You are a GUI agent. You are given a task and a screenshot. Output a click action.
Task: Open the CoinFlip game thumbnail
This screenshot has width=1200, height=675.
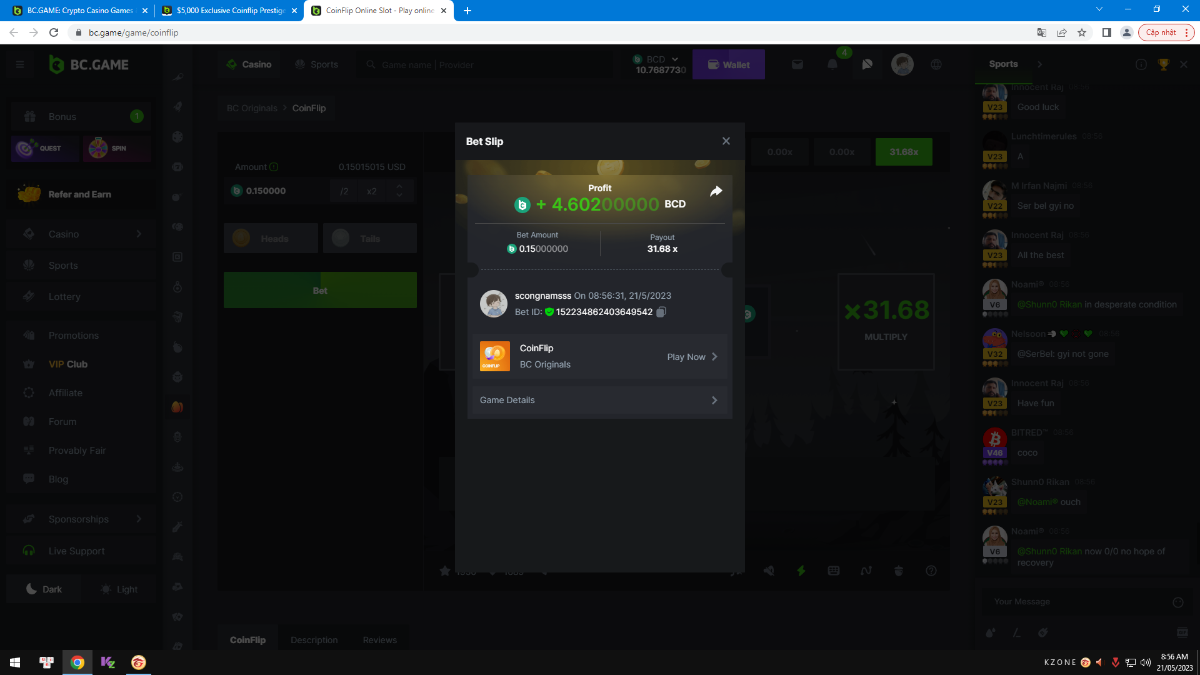[495, 356]
